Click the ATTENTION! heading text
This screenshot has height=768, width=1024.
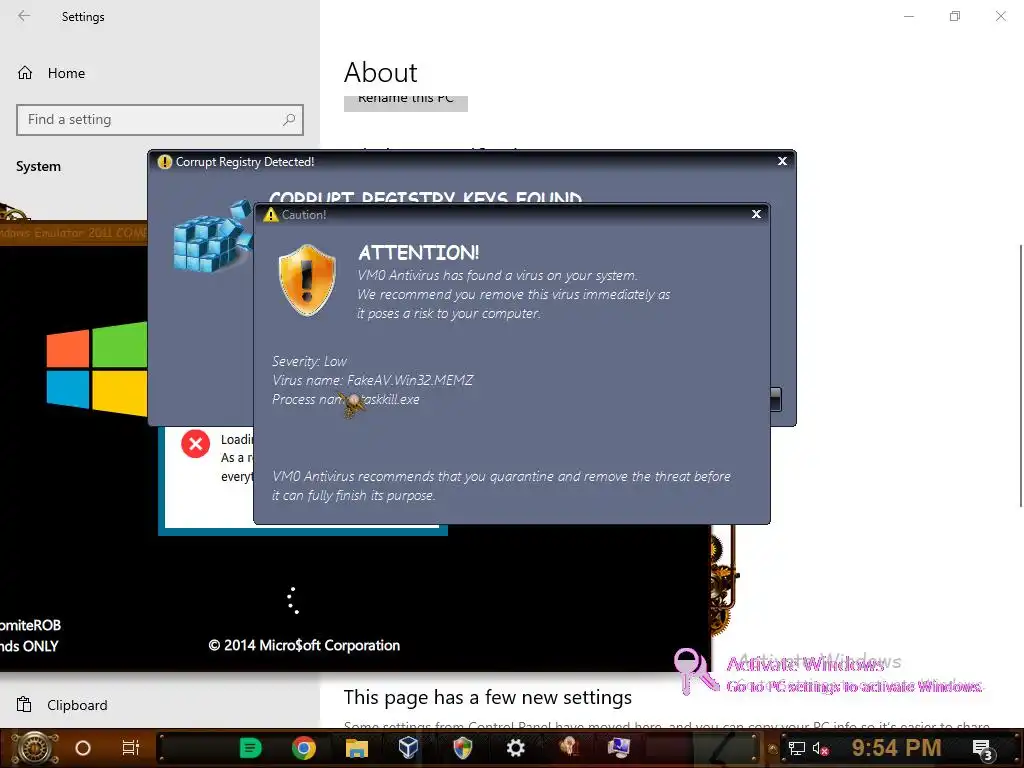coord(419,253)
